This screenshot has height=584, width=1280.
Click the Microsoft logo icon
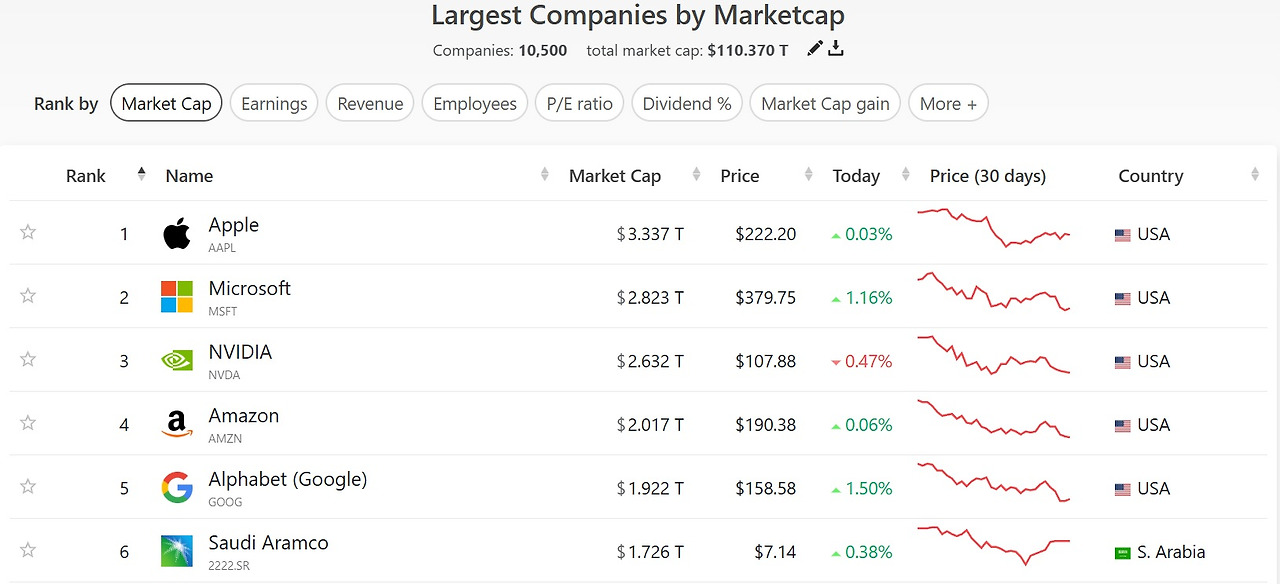click(x=177, y=297)
